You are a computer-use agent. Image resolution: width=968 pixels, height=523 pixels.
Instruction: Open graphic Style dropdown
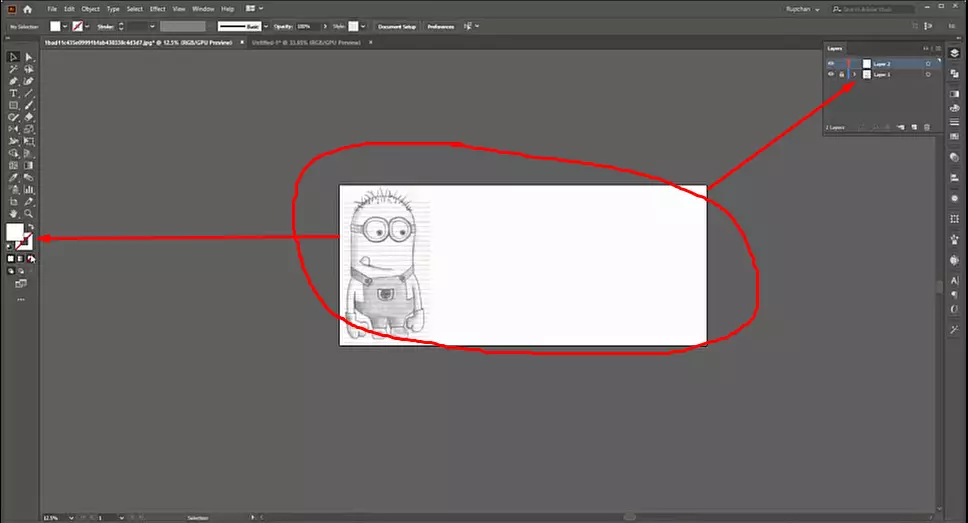pyautogui.click(x=363, y=27)
